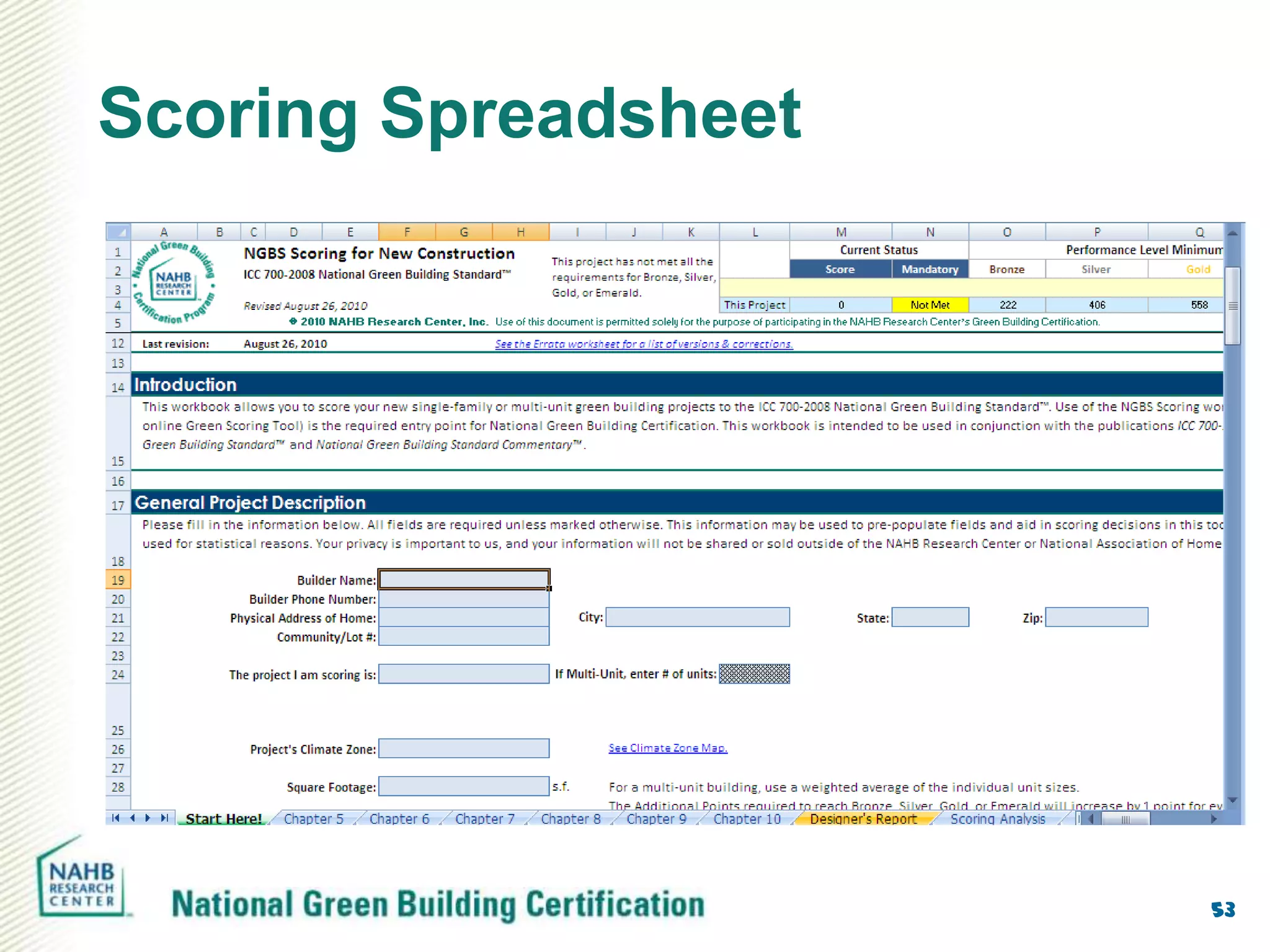Click the Physical Address of Home field
This screenshot has width=1270, height=952.
[x=464, y=617]
